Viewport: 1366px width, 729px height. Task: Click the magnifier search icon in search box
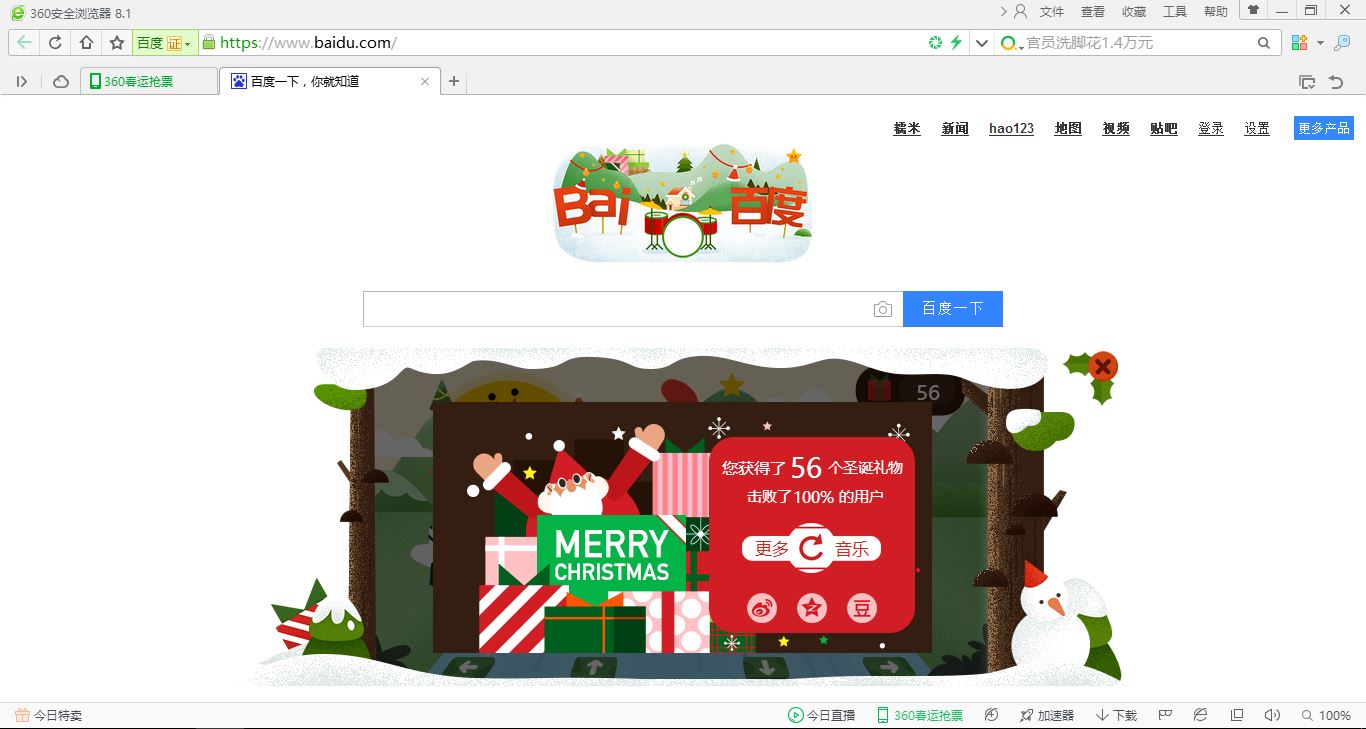pyautogui.click(x=1264, y=43)
